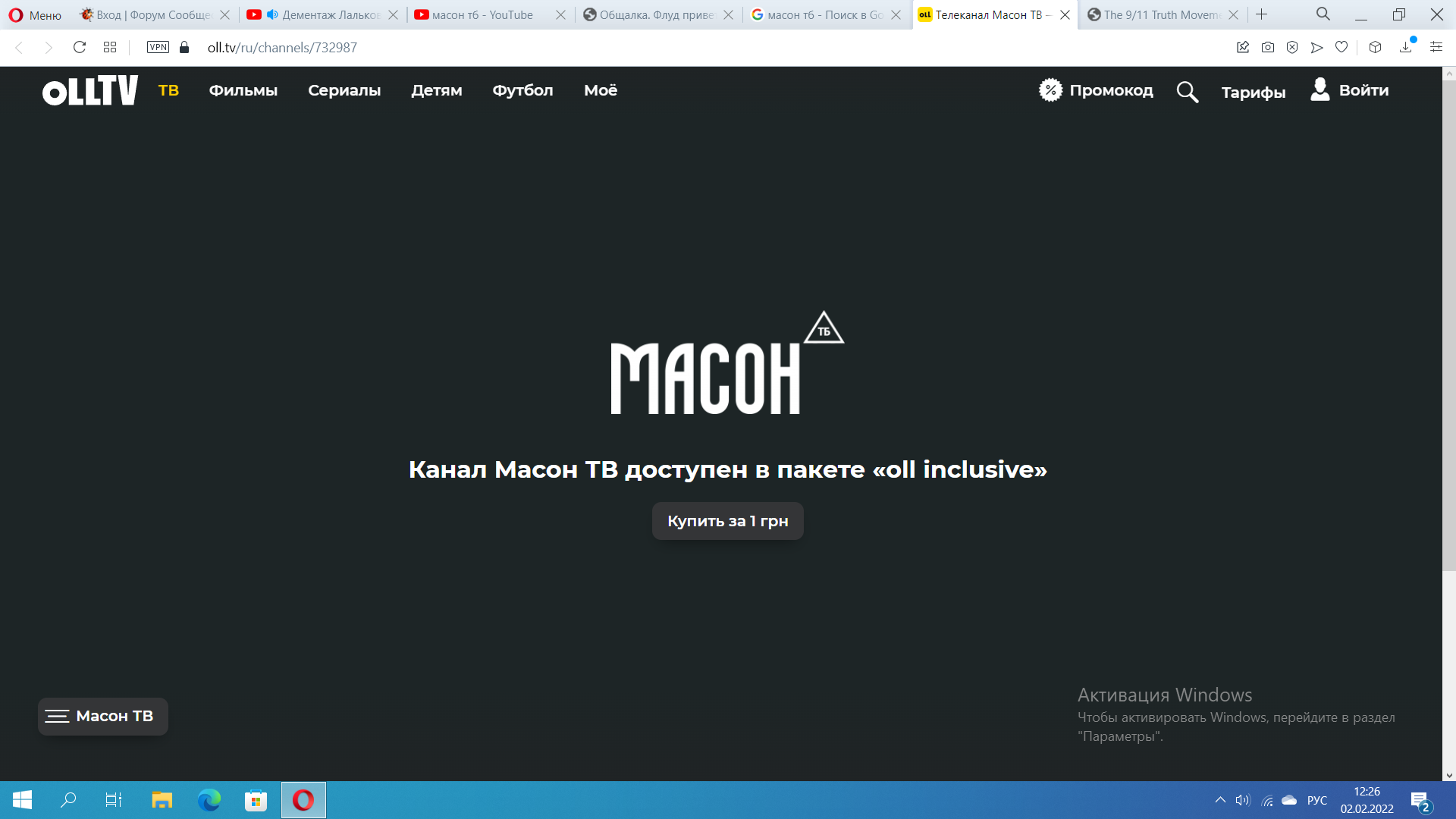Image resolution: width=1456 pixels, height=819 pixels.
Task: Open Microsoft Store from taskbar
Action: (256, 800)
